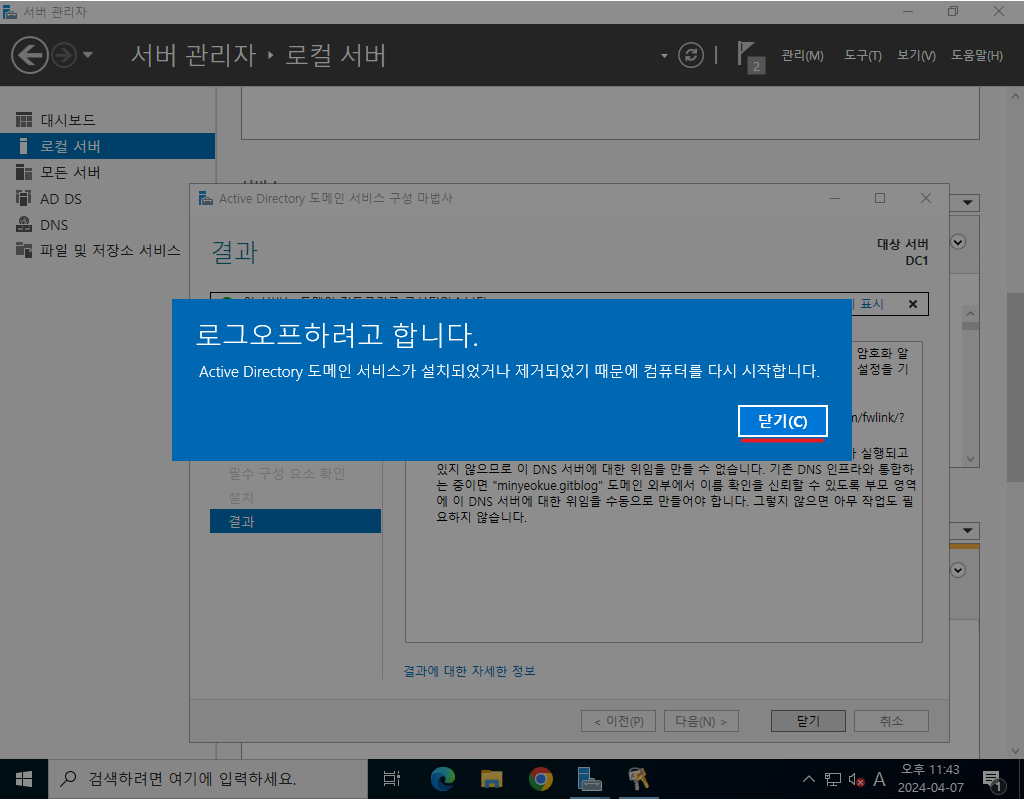Screen dimensions: 1024x799
Task: Click the forward navigation arrow in Server Manager
Action: [x=64, y=55]
